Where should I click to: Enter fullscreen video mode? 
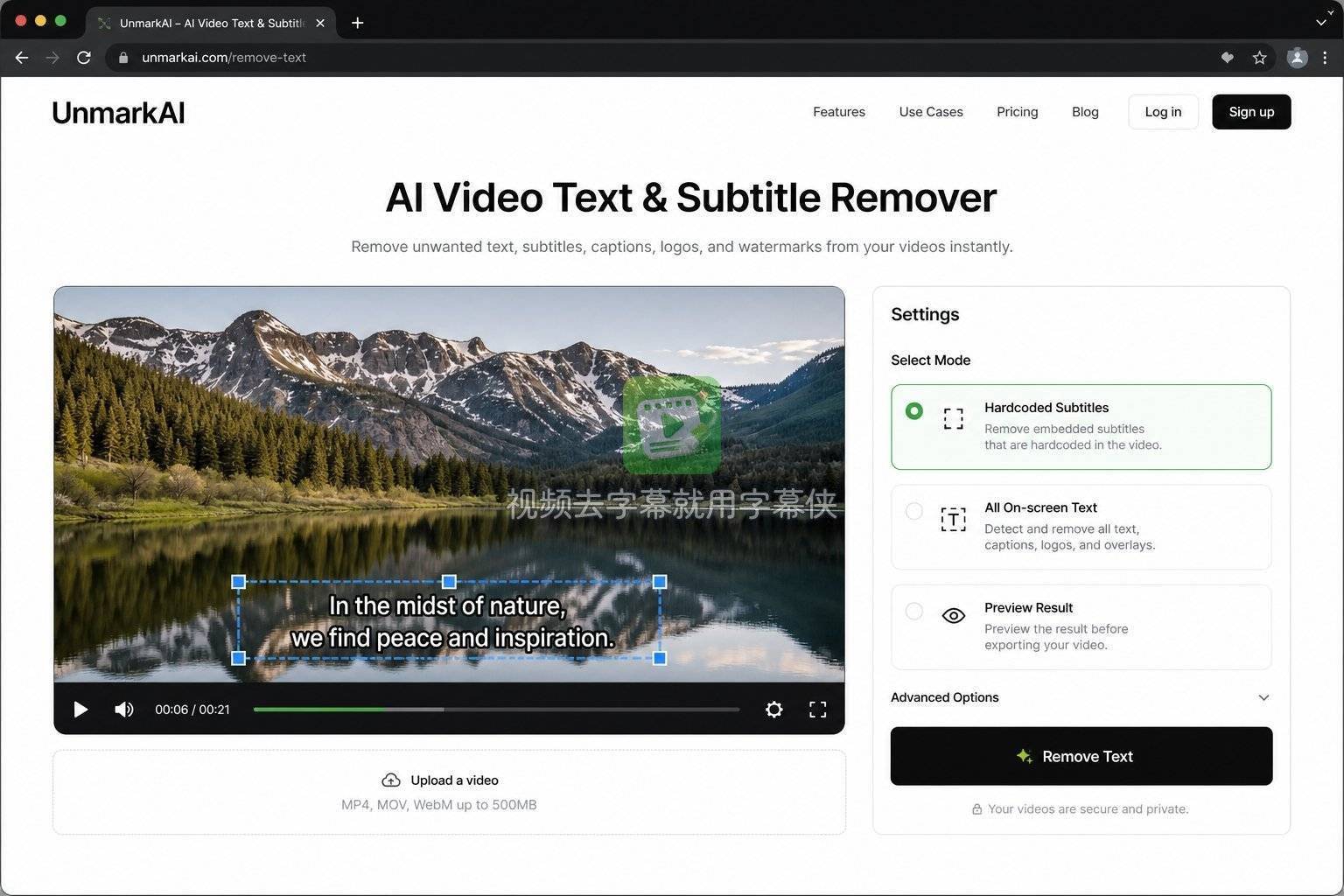click(x=817, y=710)
